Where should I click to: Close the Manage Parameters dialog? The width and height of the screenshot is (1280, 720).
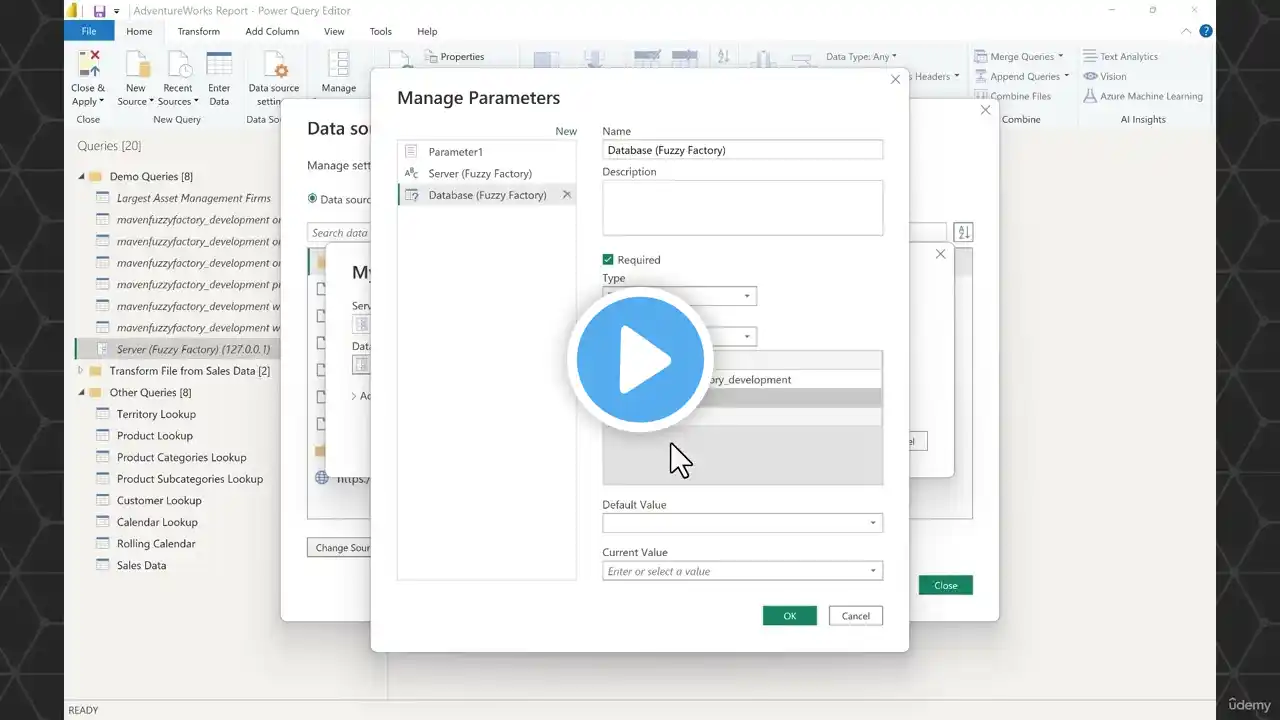tap(895, 79)
